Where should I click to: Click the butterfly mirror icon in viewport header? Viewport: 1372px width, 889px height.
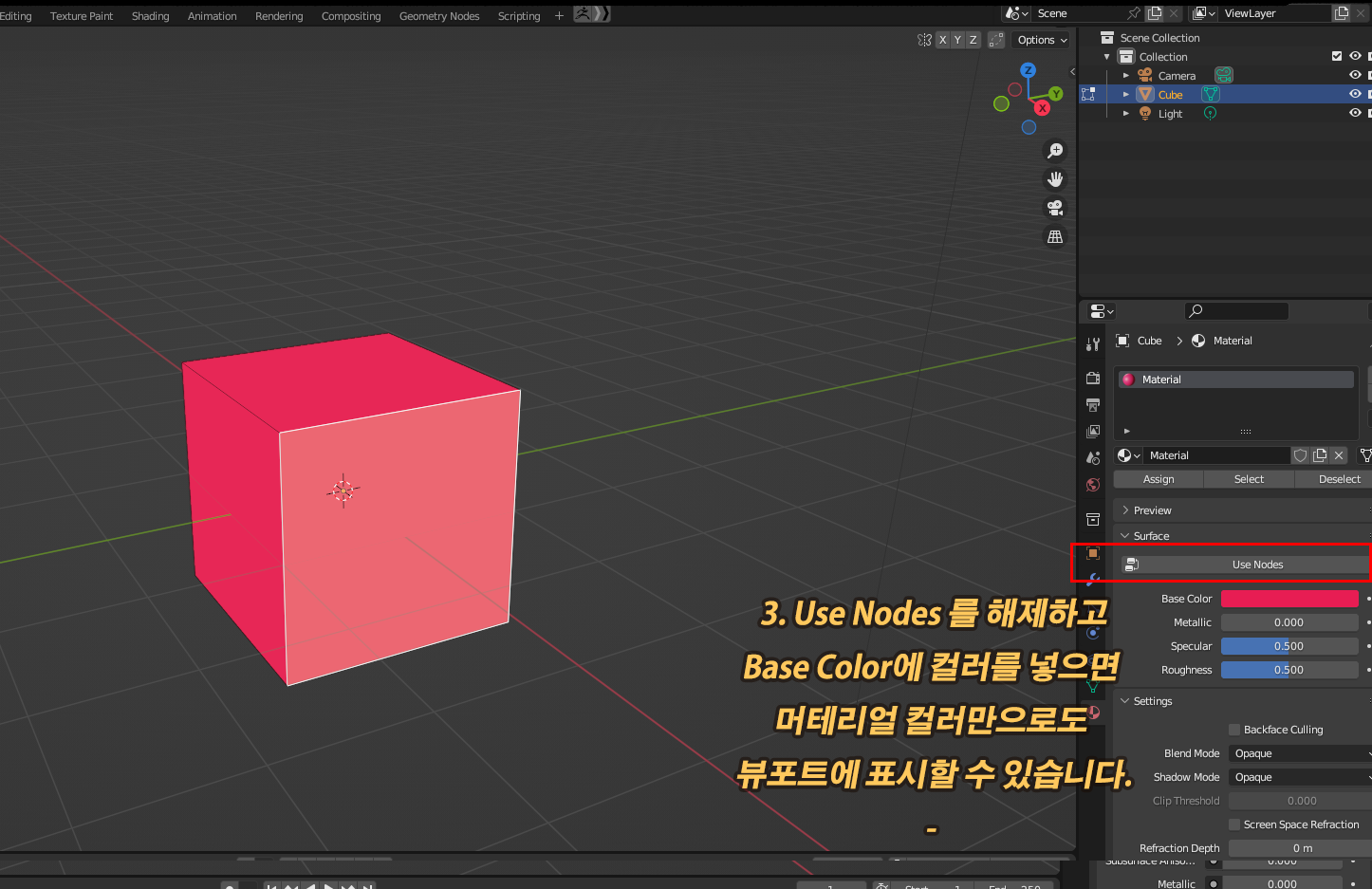tap(924, 40)
